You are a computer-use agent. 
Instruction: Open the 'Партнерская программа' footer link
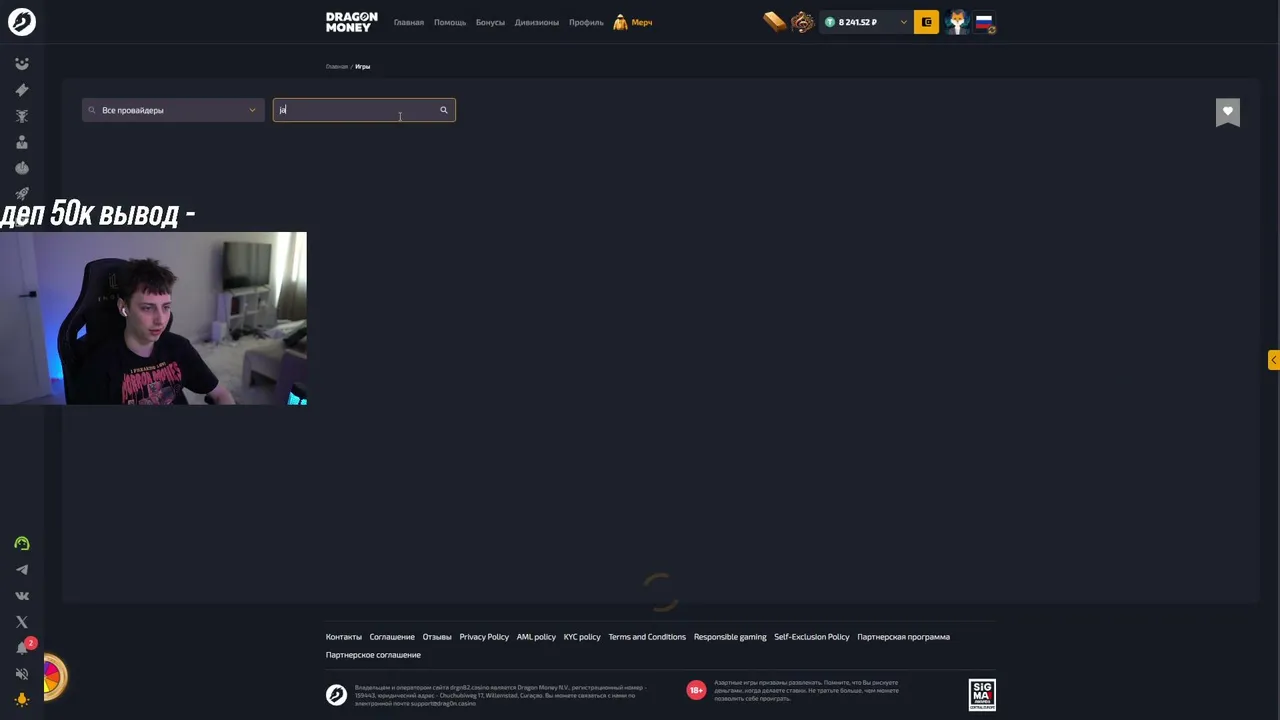904,637
